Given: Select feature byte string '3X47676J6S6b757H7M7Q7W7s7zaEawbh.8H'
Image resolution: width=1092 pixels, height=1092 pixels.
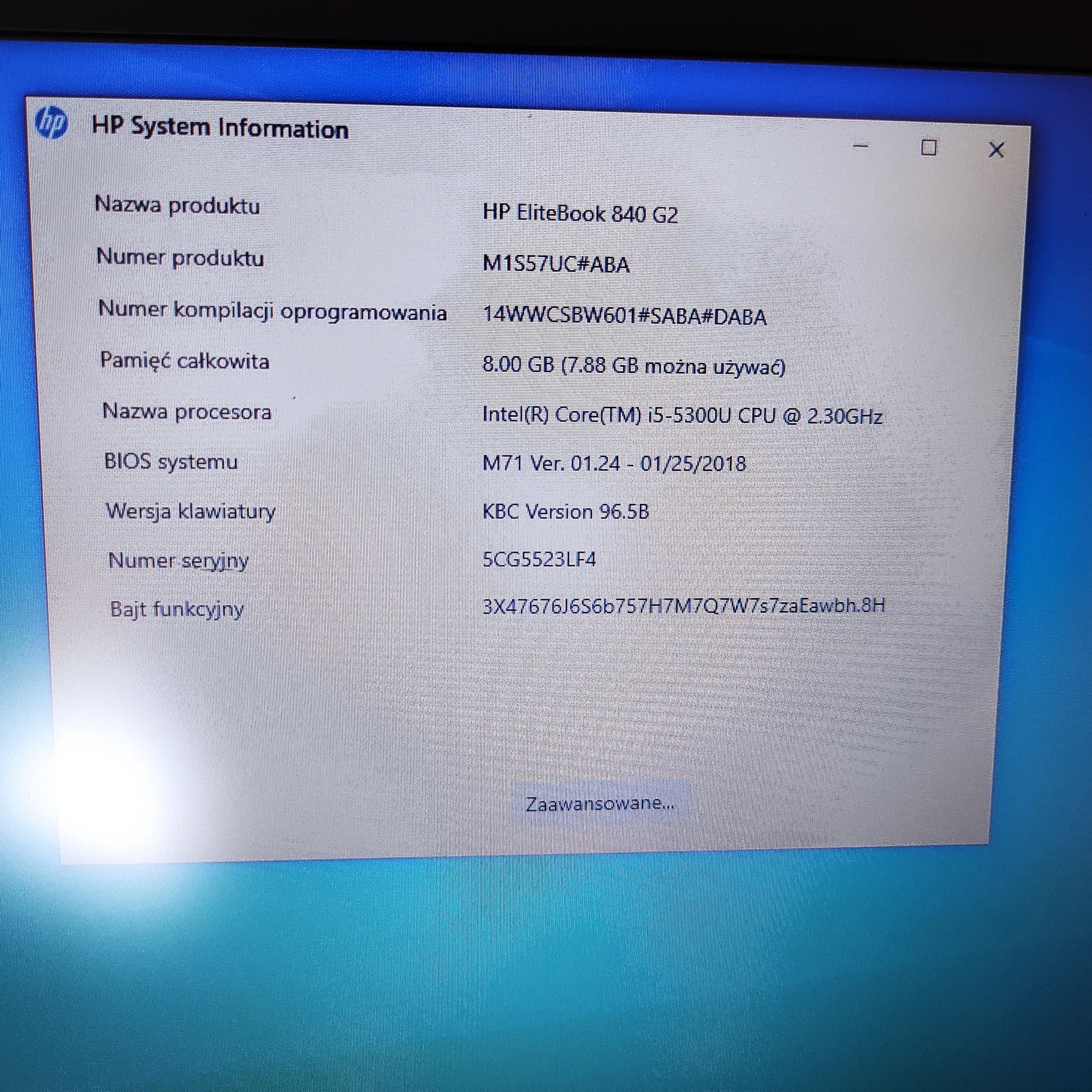Looking at the screenshot, I should pos(684,606).
